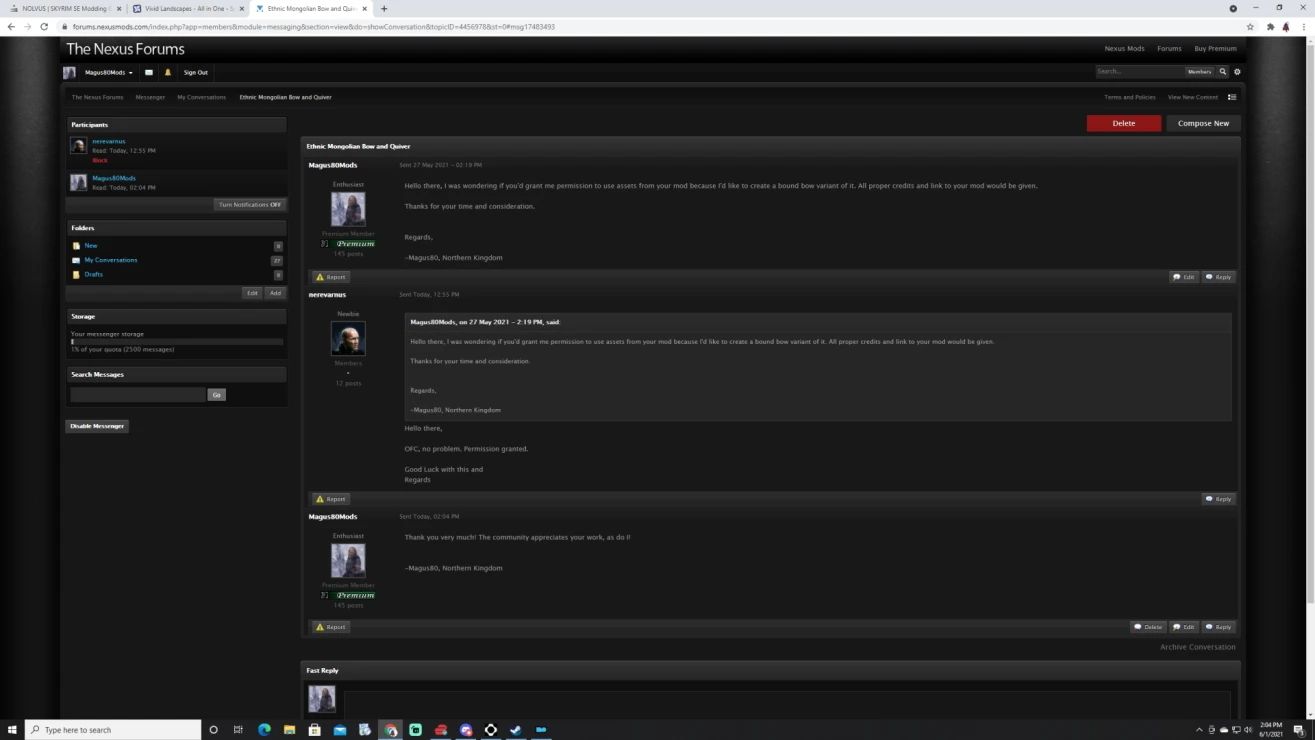Open advanced search gear icon

[1237, 72]
